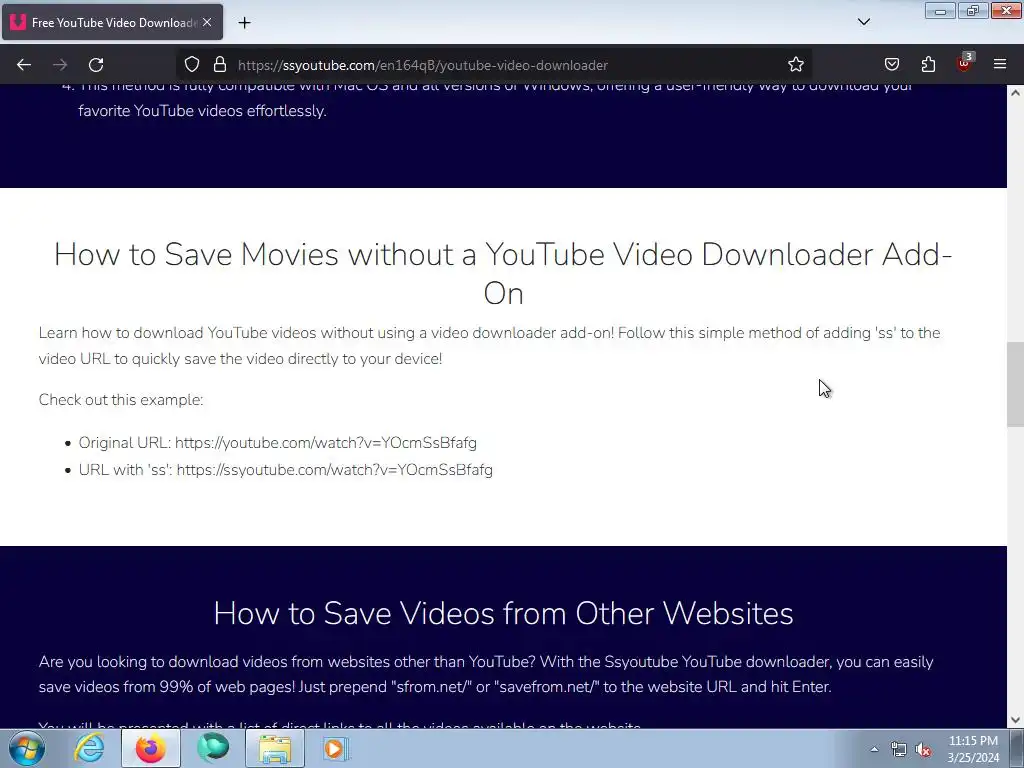
Task: Launch Windows Media Player from taskbar
Action: [x=336, y=748]
